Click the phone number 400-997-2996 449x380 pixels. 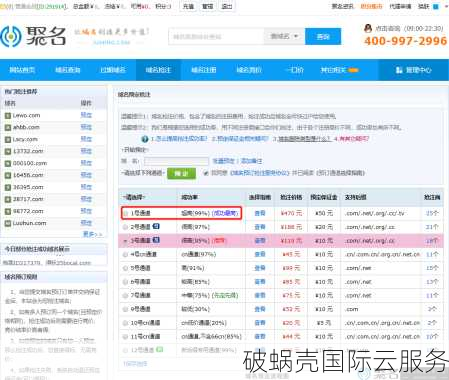tap(405, 41)
